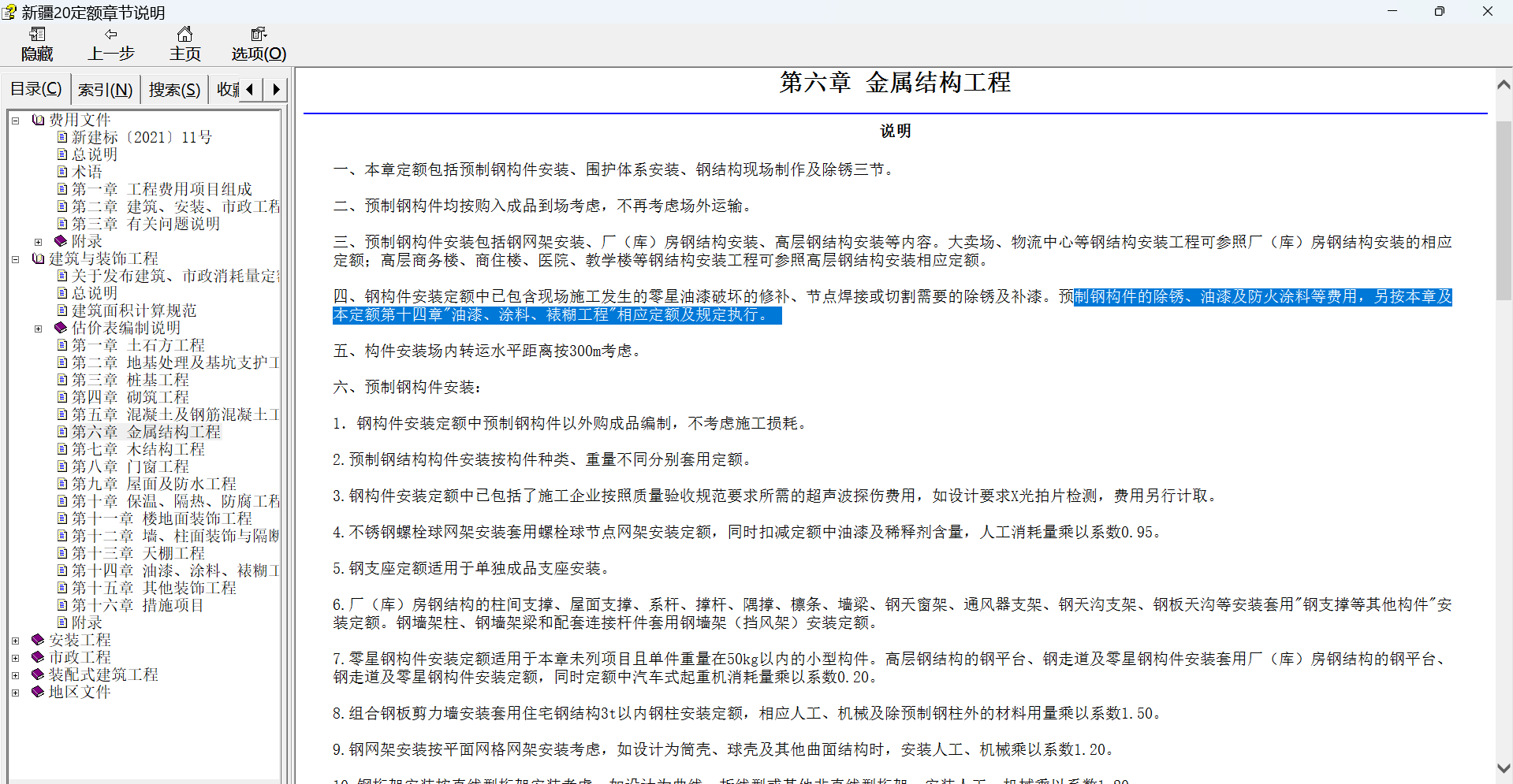Expand the 安装工程 tree node
The width and height of the screenshot is (1513, 784).
pyautogui.click(x=15, y=641)
